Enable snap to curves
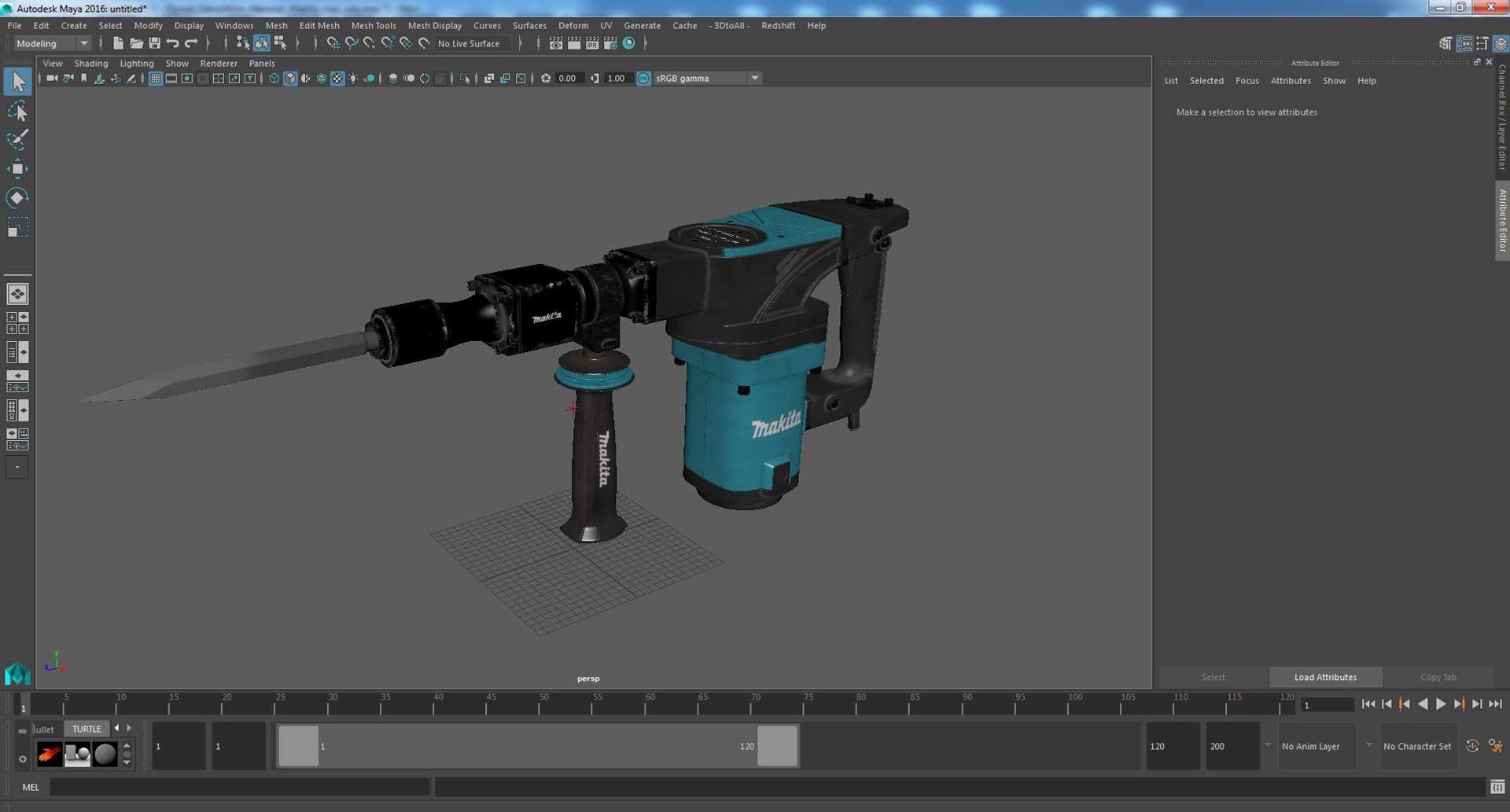 351,43
